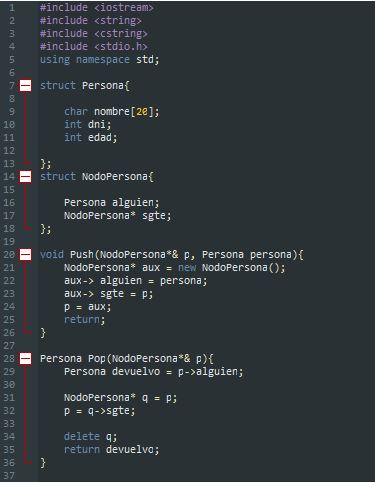375x483 pixels.
Task: Place cursor on 'int dni;' line
Action: coord(87,125)
